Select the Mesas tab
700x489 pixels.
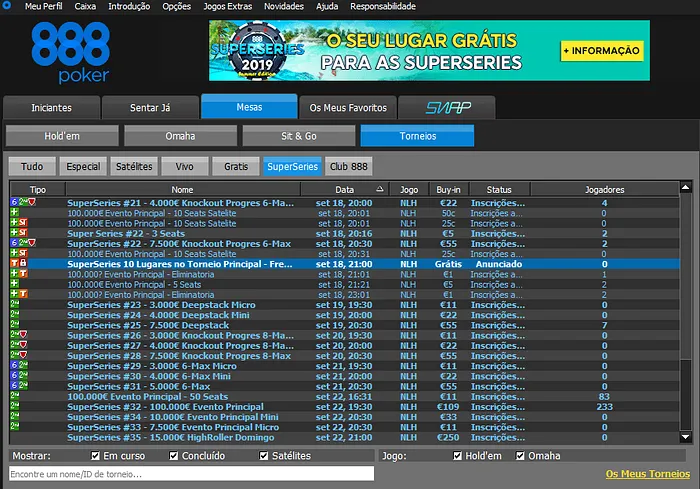tap(249, 107)
